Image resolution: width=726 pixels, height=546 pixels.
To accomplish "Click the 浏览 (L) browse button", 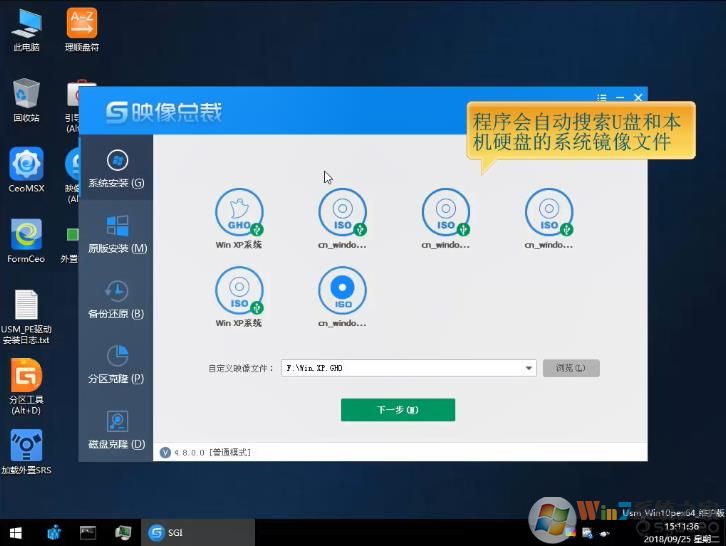I will 571,368.
